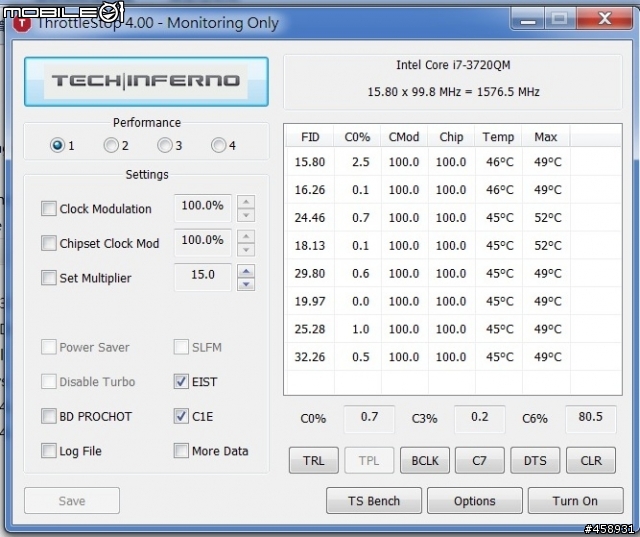Uncheck the EIST checkbox
The width and height of the screenshot is (640, 537).
(181, 382)
